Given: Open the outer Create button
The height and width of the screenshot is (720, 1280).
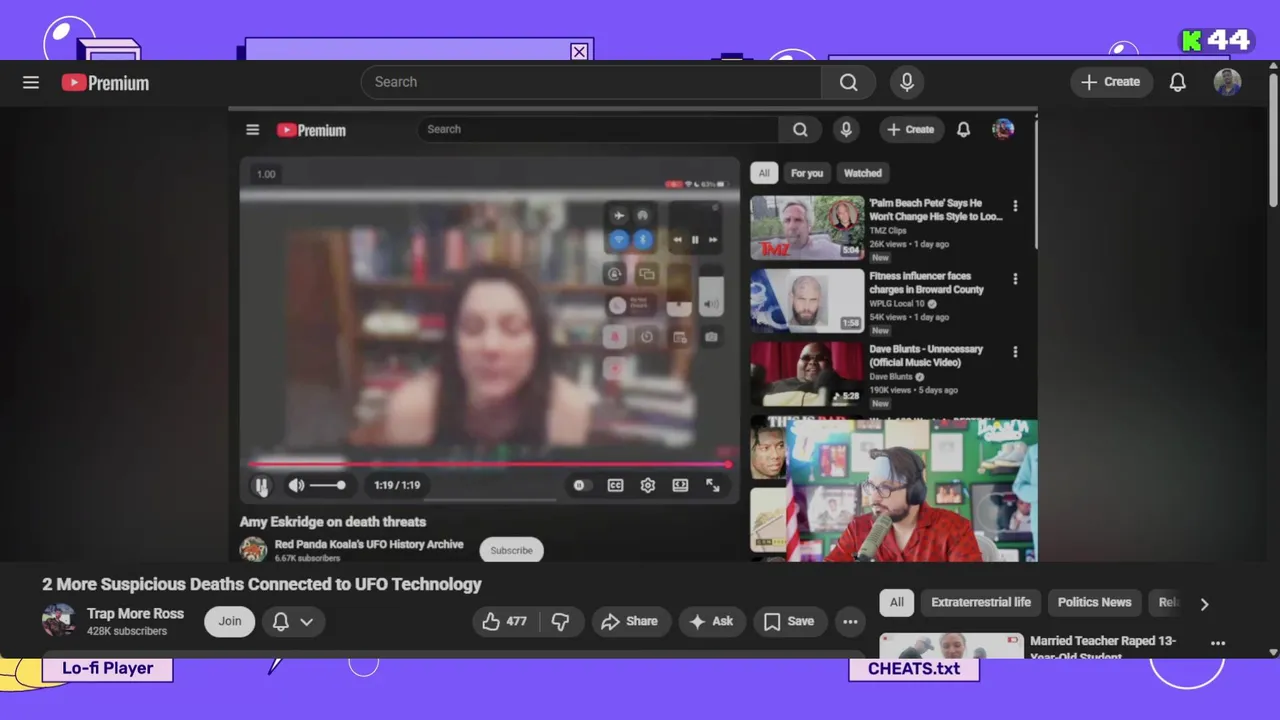Looking at the screenshot, I should click(1111, 82).
